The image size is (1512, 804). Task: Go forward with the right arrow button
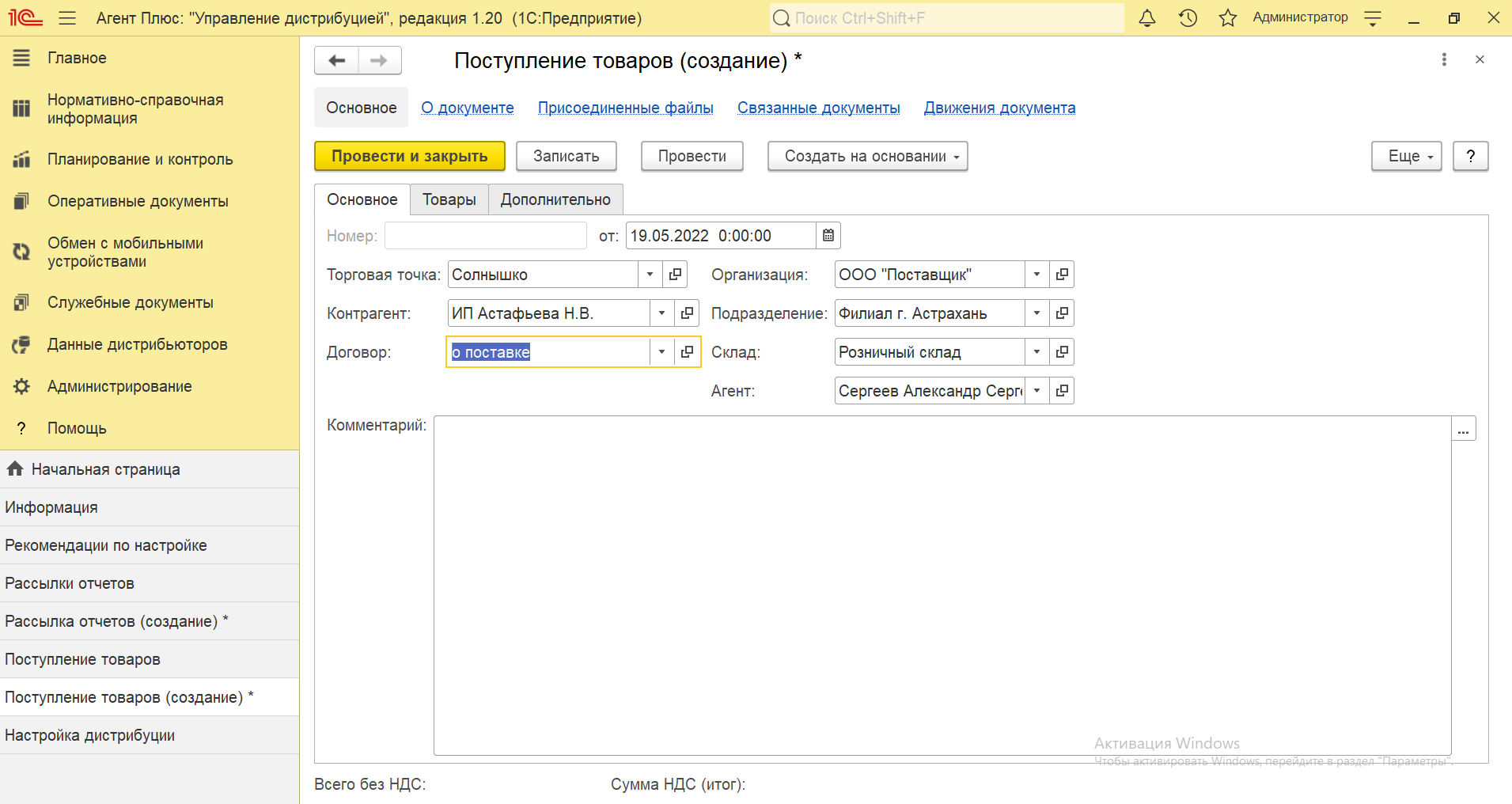pyautogui.click(x=380, y=60)
